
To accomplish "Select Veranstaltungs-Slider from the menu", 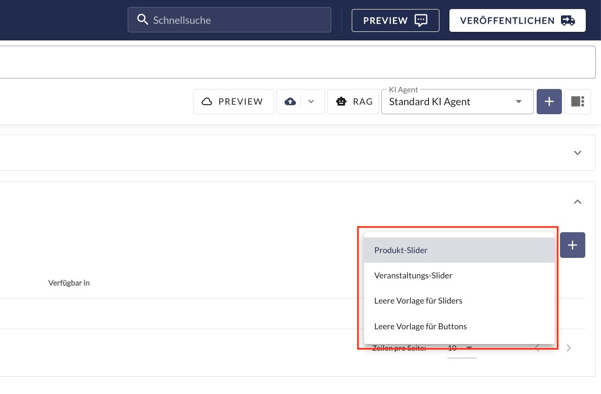I will (459, 276).
